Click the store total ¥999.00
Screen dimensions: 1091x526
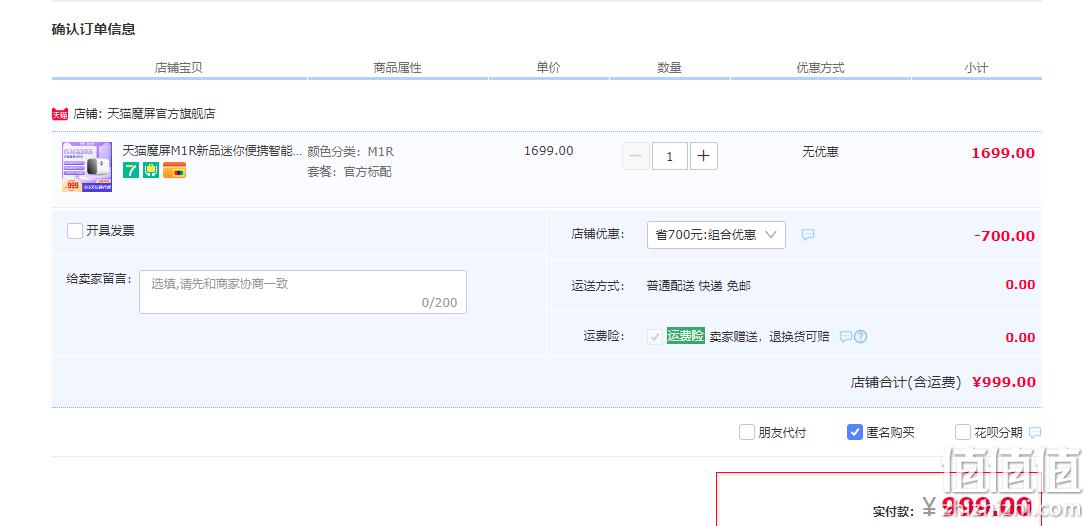pyautogui.click(x=1004, y=382)
